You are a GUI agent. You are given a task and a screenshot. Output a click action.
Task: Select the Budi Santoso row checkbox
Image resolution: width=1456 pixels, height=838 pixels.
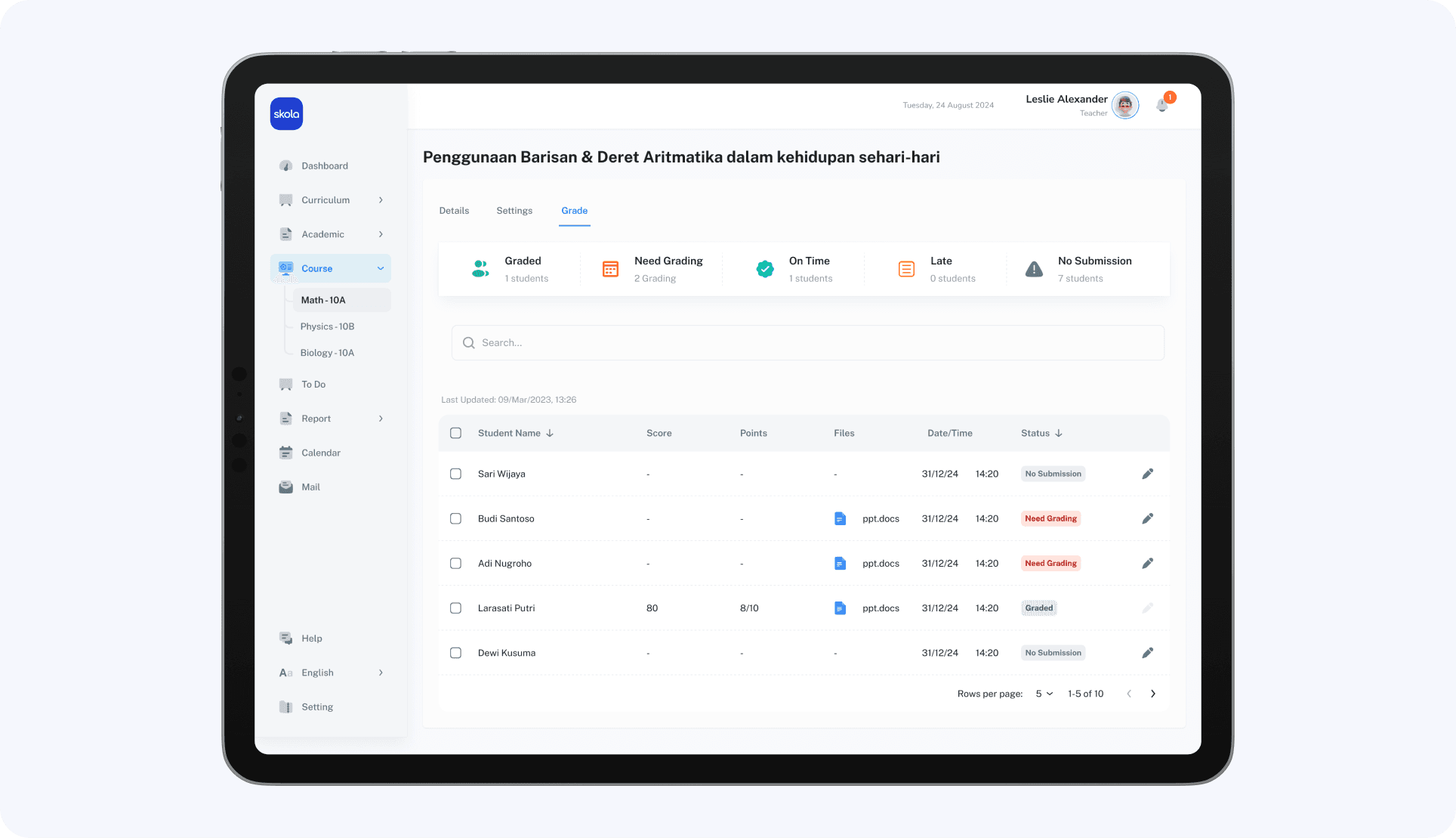point(455,518)
